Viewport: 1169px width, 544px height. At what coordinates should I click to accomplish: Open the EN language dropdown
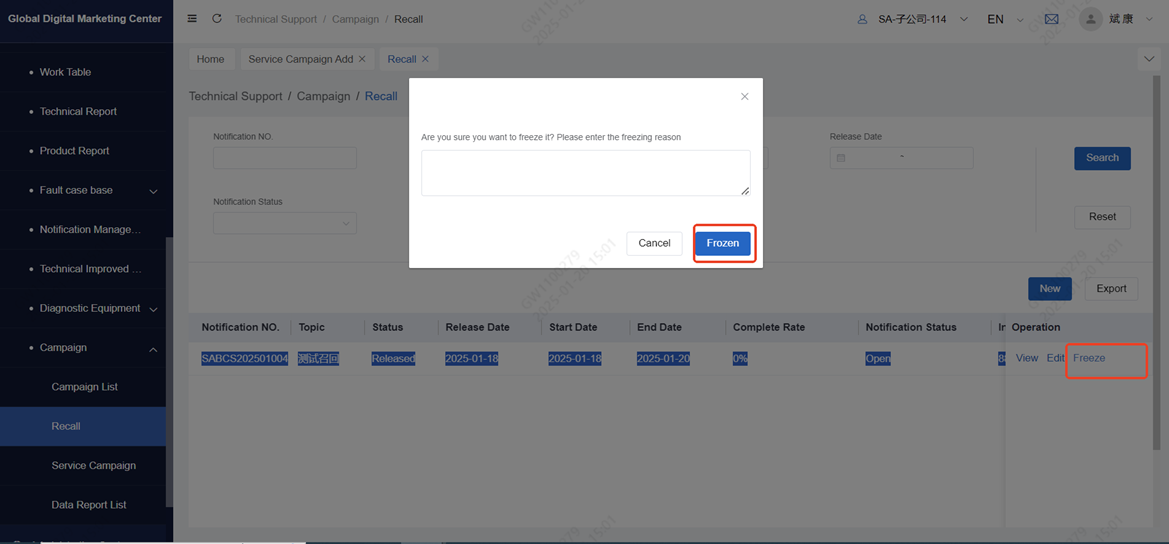1004,19
